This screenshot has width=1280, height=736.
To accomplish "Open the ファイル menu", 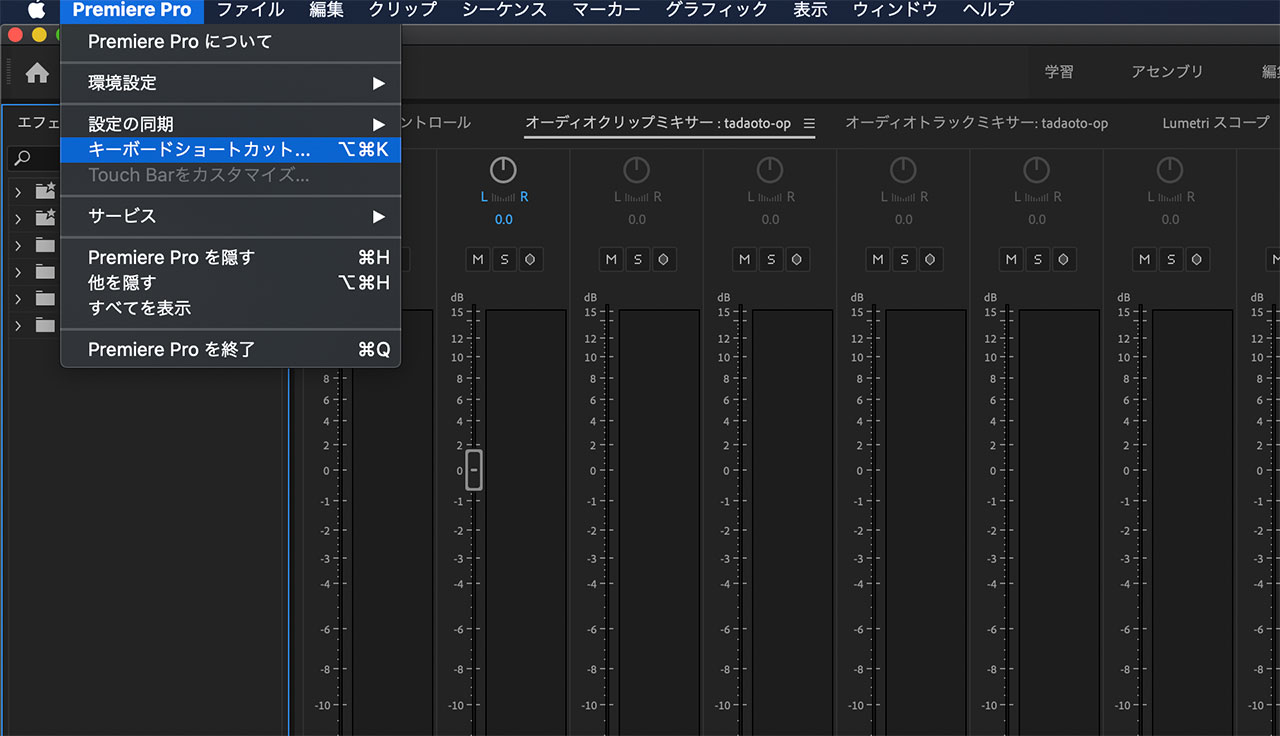I will tap(251, 10).
